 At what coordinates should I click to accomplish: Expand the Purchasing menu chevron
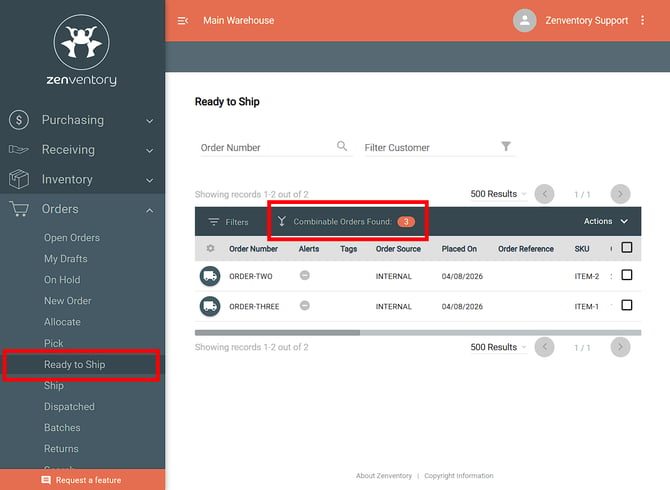150,121
